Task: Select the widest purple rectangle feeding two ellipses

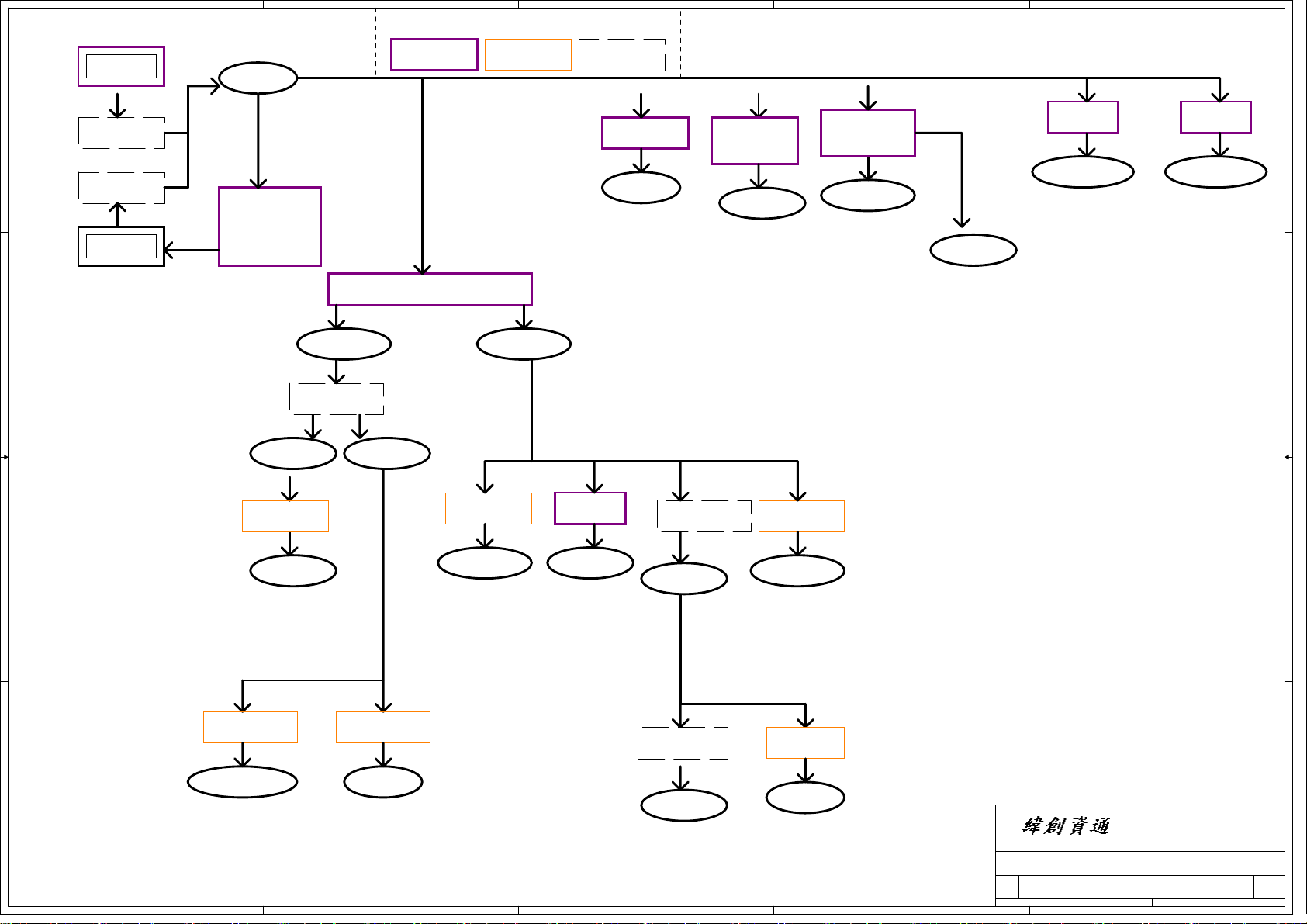Action: coord(430,289)
